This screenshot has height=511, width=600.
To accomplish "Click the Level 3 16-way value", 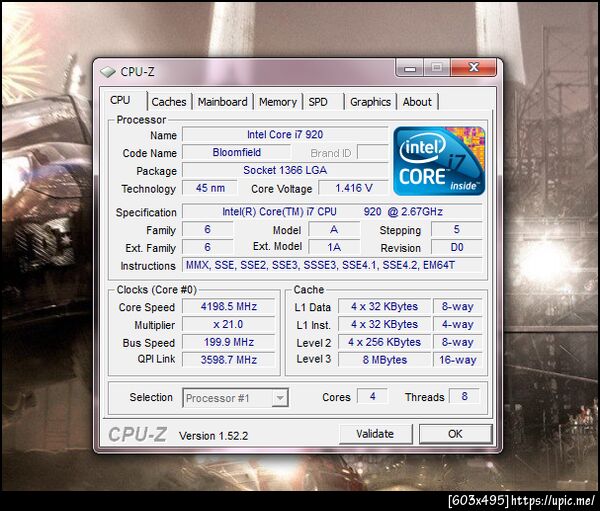I will point(458,360).
